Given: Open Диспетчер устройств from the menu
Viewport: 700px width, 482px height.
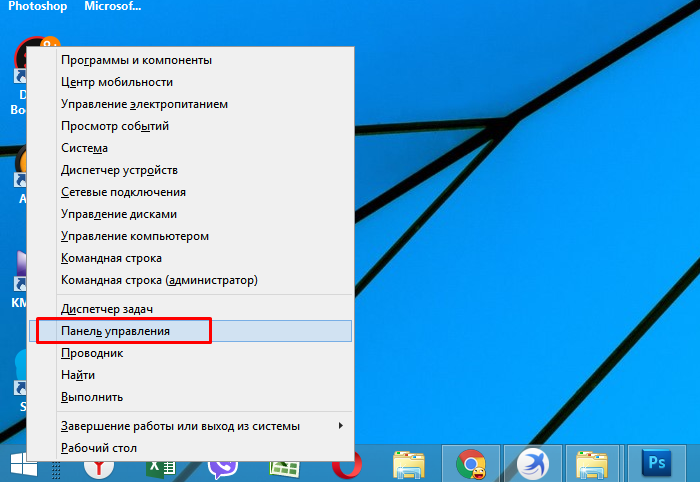Looking at the screenshot, I should 119,170.
